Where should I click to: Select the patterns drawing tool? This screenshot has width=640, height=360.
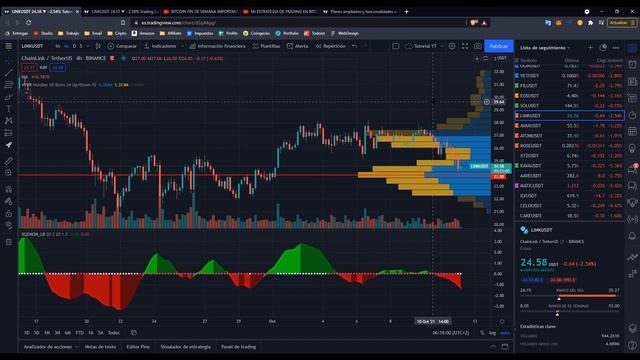click(x=9, y=120)
